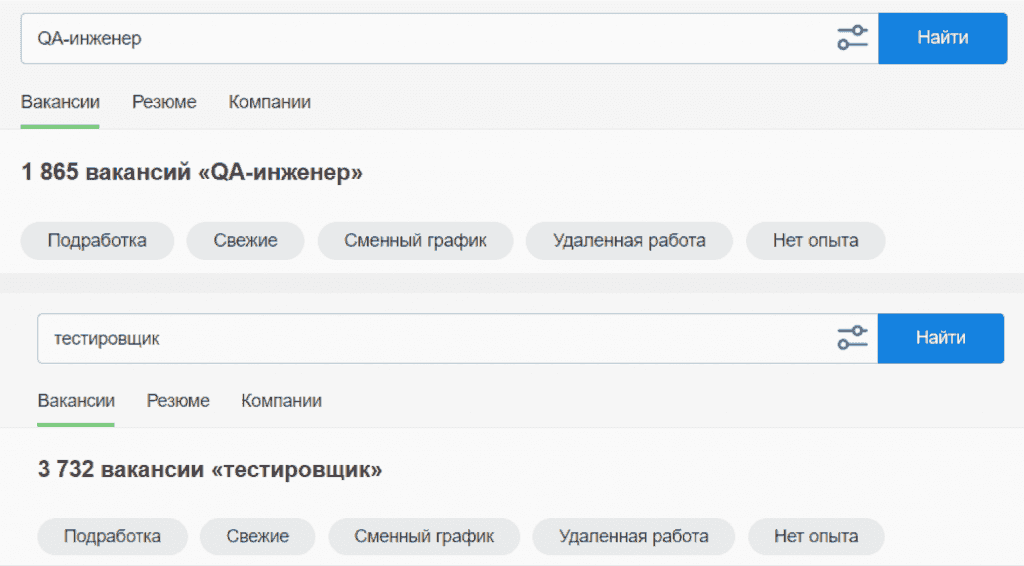Open filter settings icon in тестировщик search
1024x566 pixels.
click(852, 338)
